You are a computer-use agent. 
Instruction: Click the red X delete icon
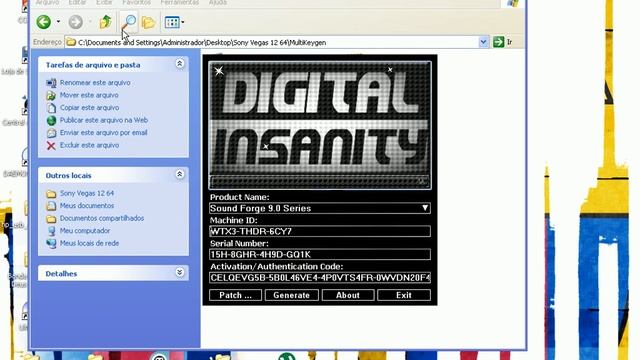point(51,146)
